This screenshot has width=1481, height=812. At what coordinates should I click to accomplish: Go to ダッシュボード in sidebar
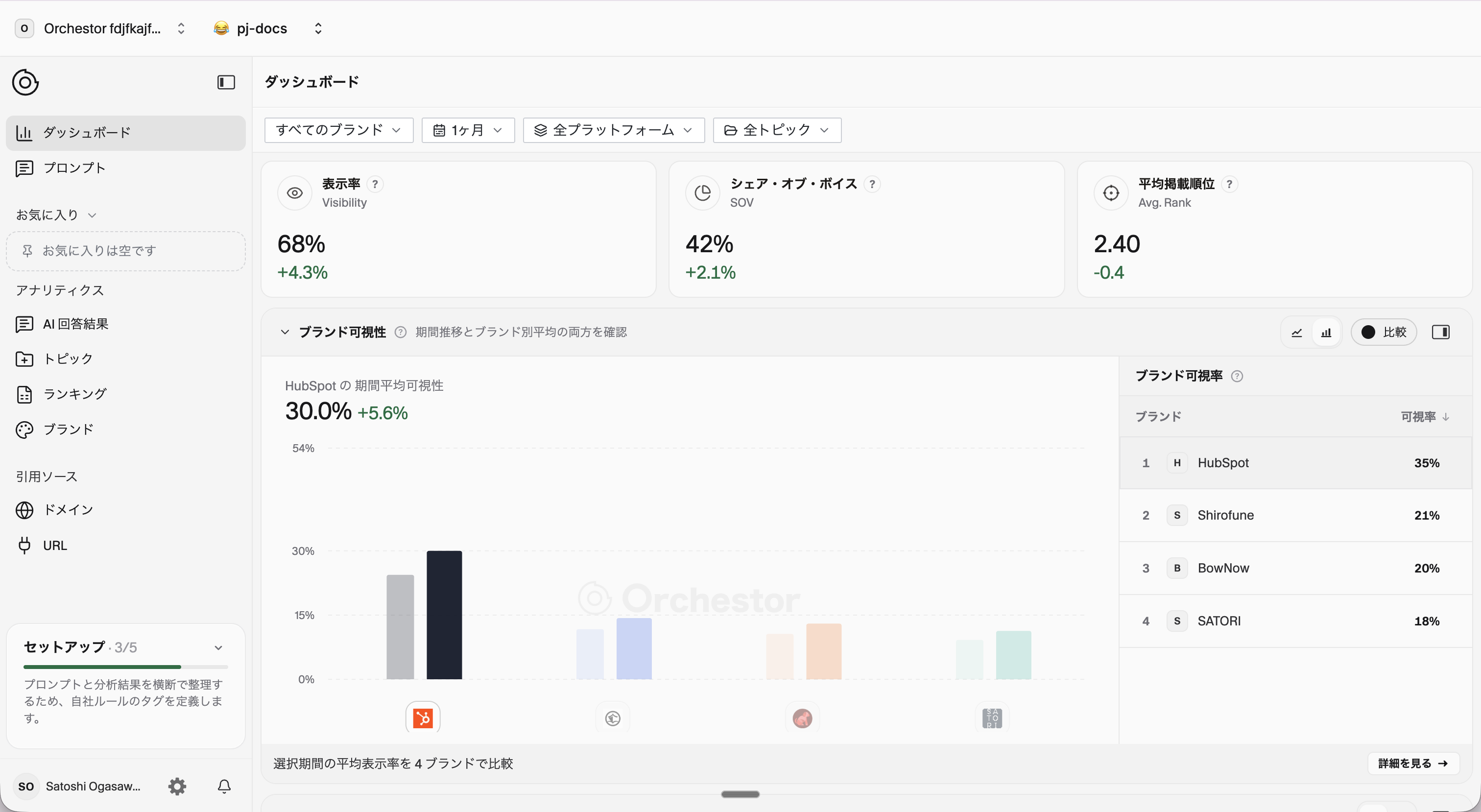(x=125, y=133)
